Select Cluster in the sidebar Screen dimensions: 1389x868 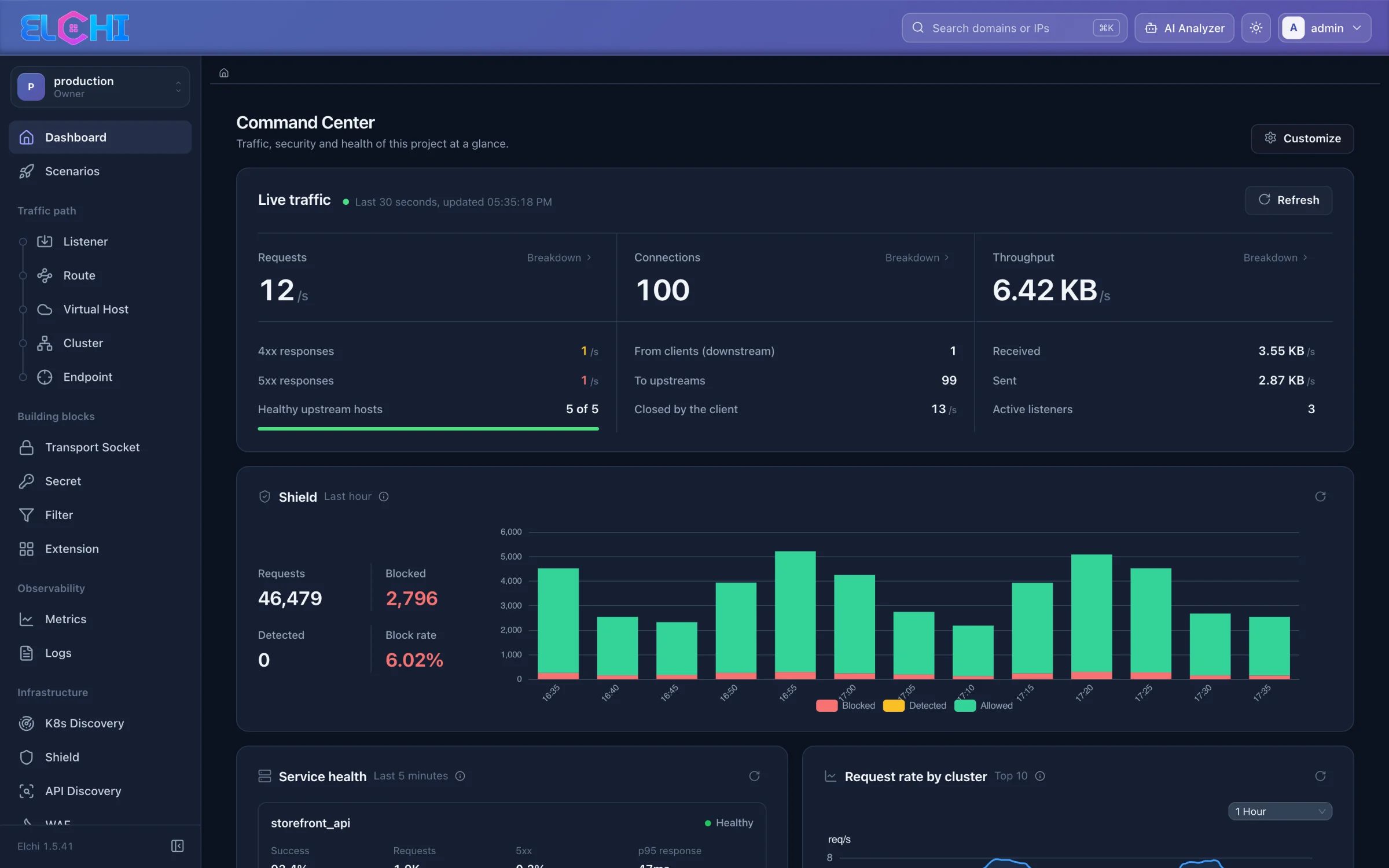[83, 343]
